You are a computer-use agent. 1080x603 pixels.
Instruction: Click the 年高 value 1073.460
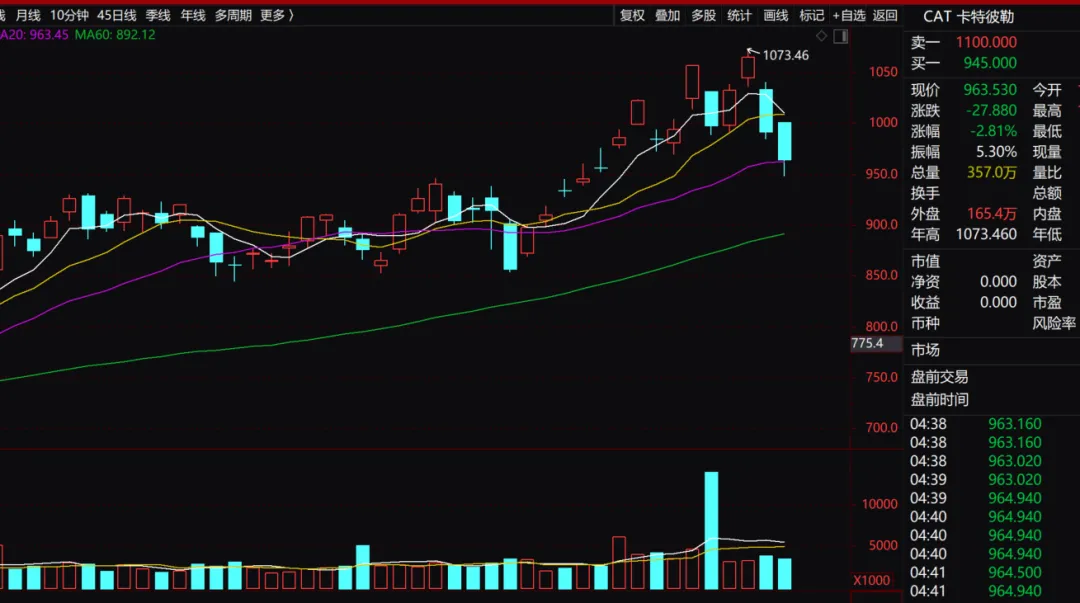[x=986, y=234]
